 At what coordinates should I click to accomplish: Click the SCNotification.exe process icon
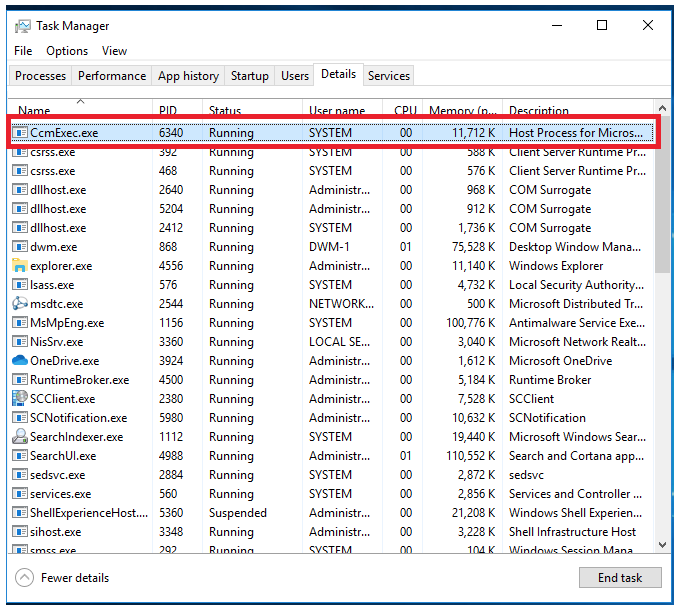pyautogui.click(x=19, y=417)
